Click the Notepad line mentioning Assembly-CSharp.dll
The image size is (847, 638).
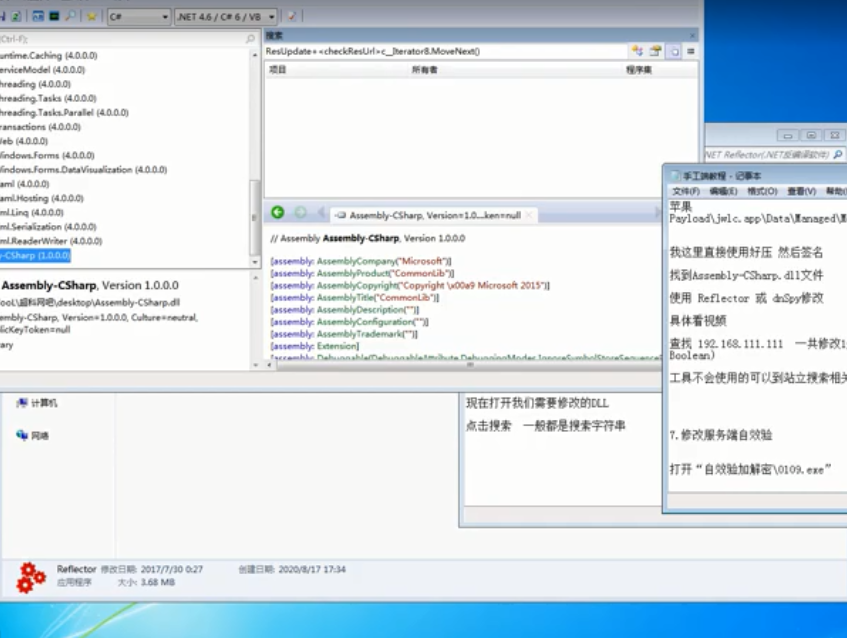coord(747,276)
